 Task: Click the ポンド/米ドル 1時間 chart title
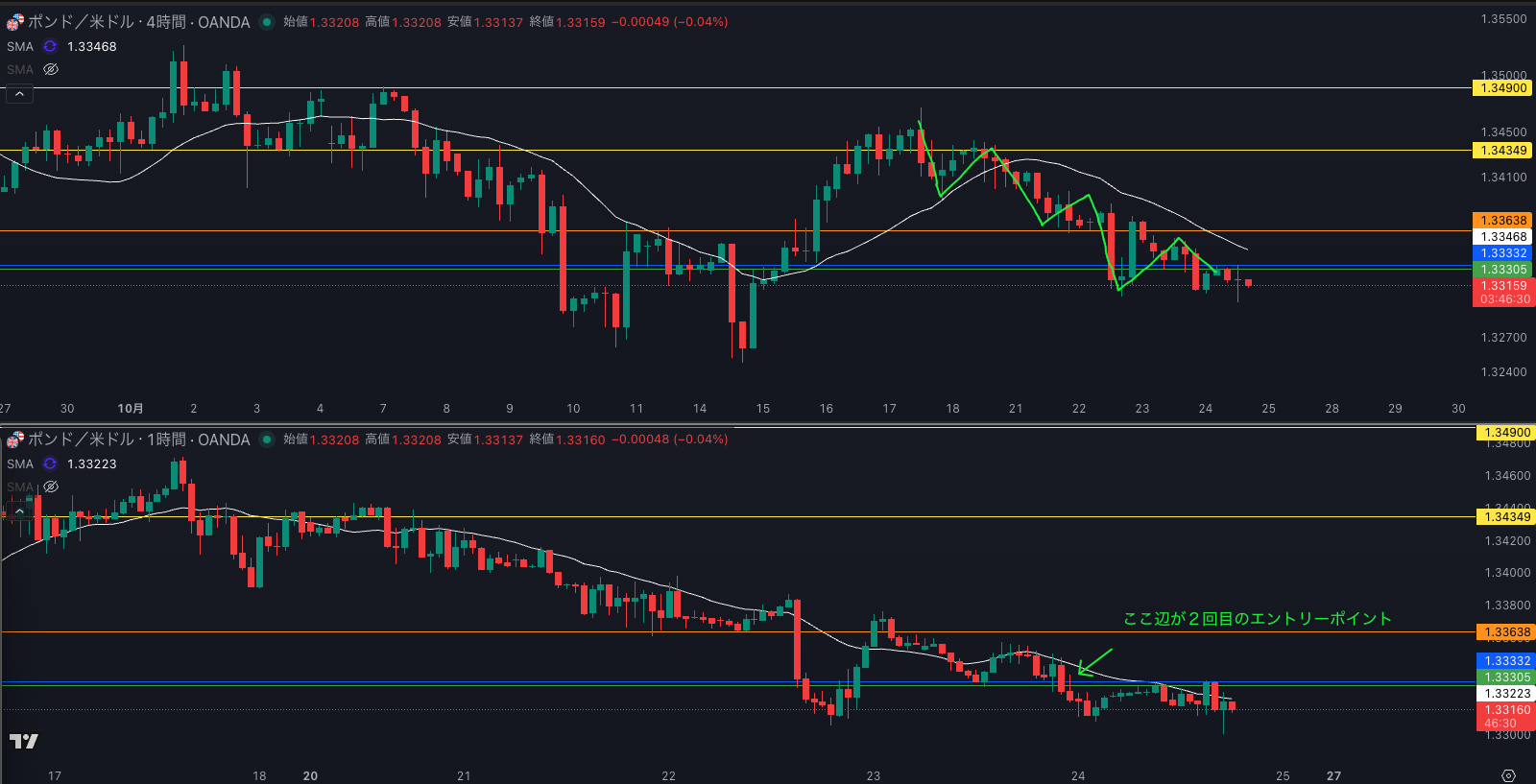tap(139, 440)
